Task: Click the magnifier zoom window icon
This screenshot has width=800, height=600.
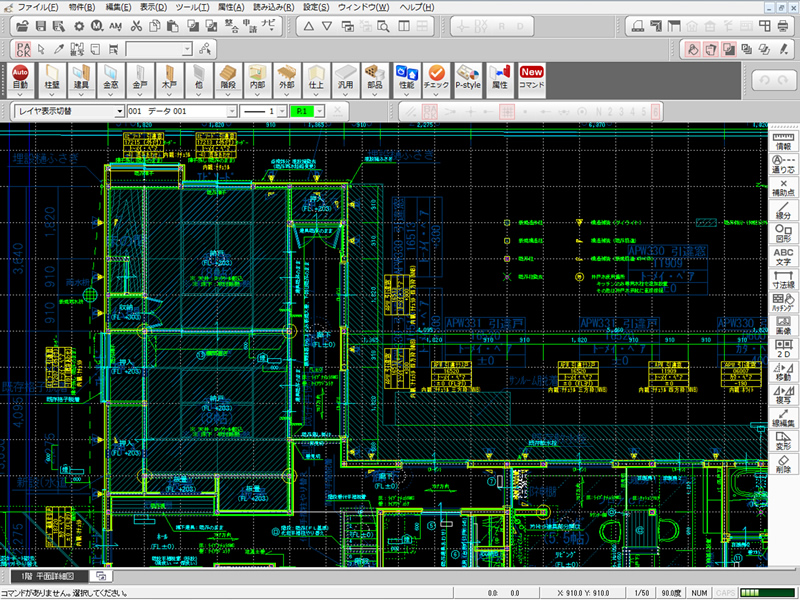Action: click(x=383, y=26)
